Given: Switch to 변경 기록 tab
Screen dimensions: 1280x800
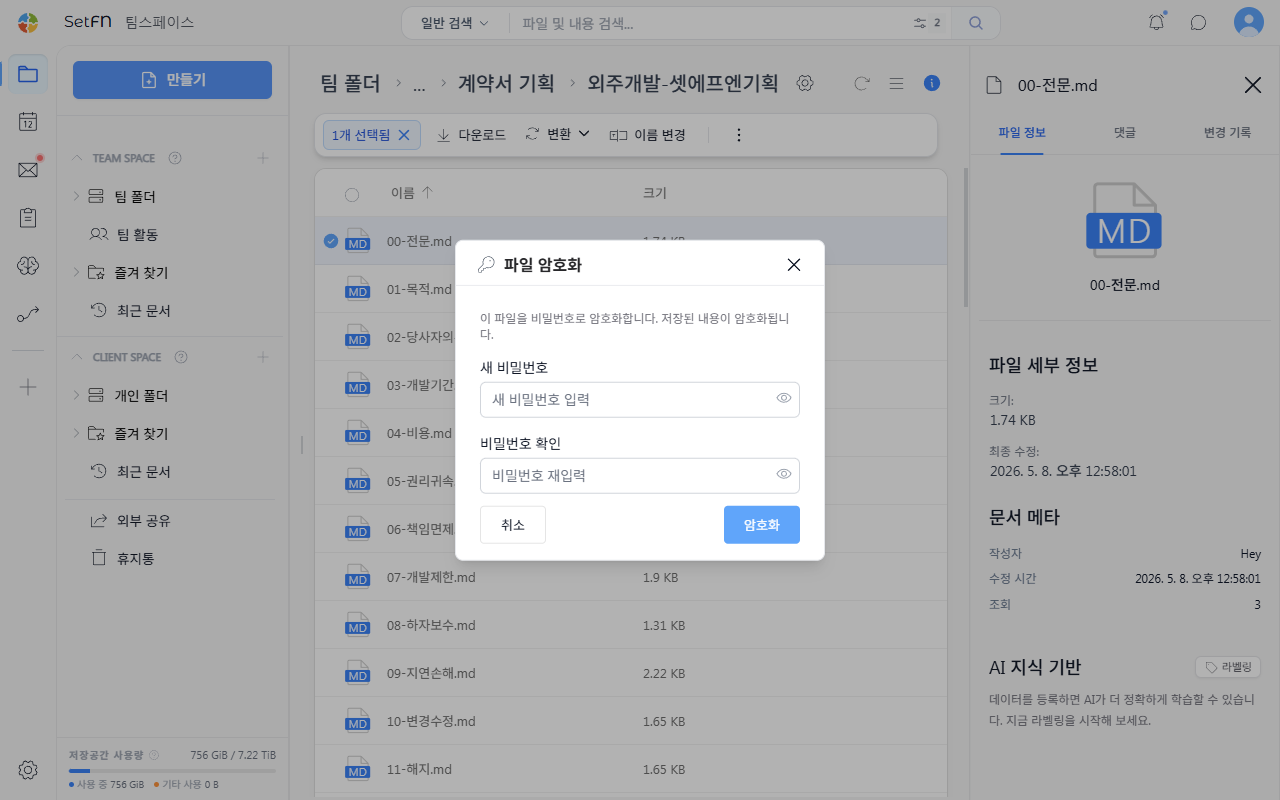Looking at the screenshot, I should [x=1227, y=132].
